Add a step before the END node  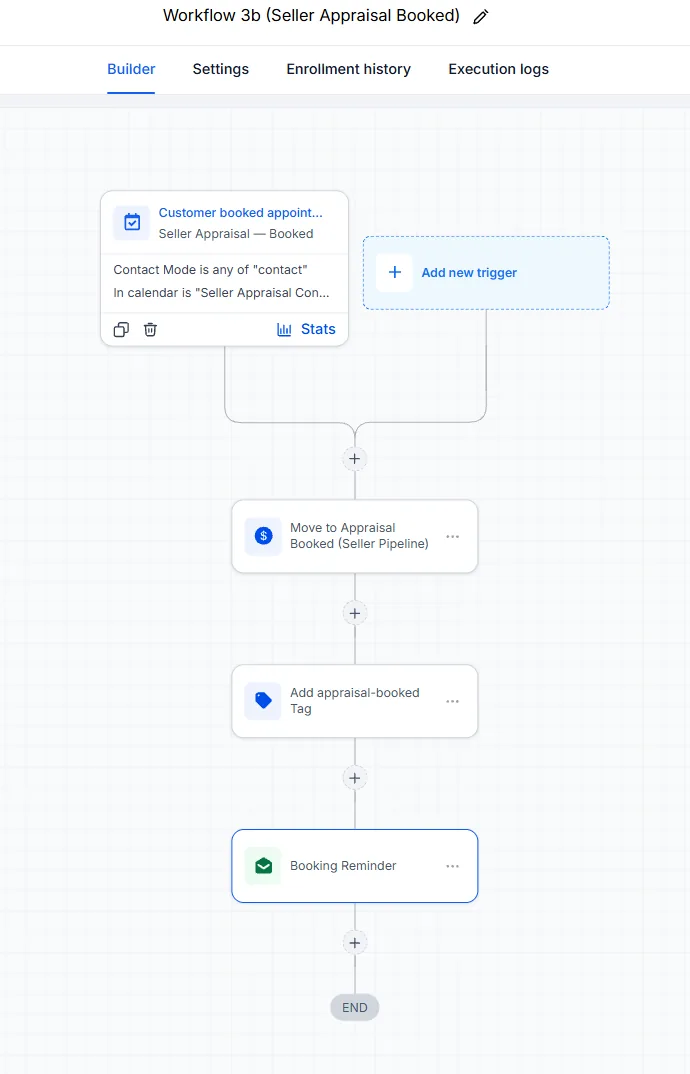click(x=355, y=943)
